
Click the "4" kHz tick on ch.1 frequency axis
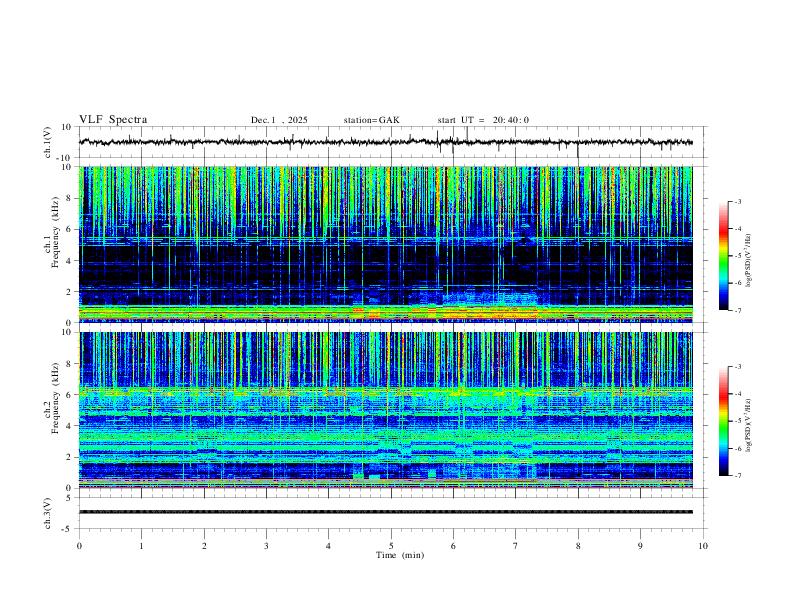coord(70,261)
